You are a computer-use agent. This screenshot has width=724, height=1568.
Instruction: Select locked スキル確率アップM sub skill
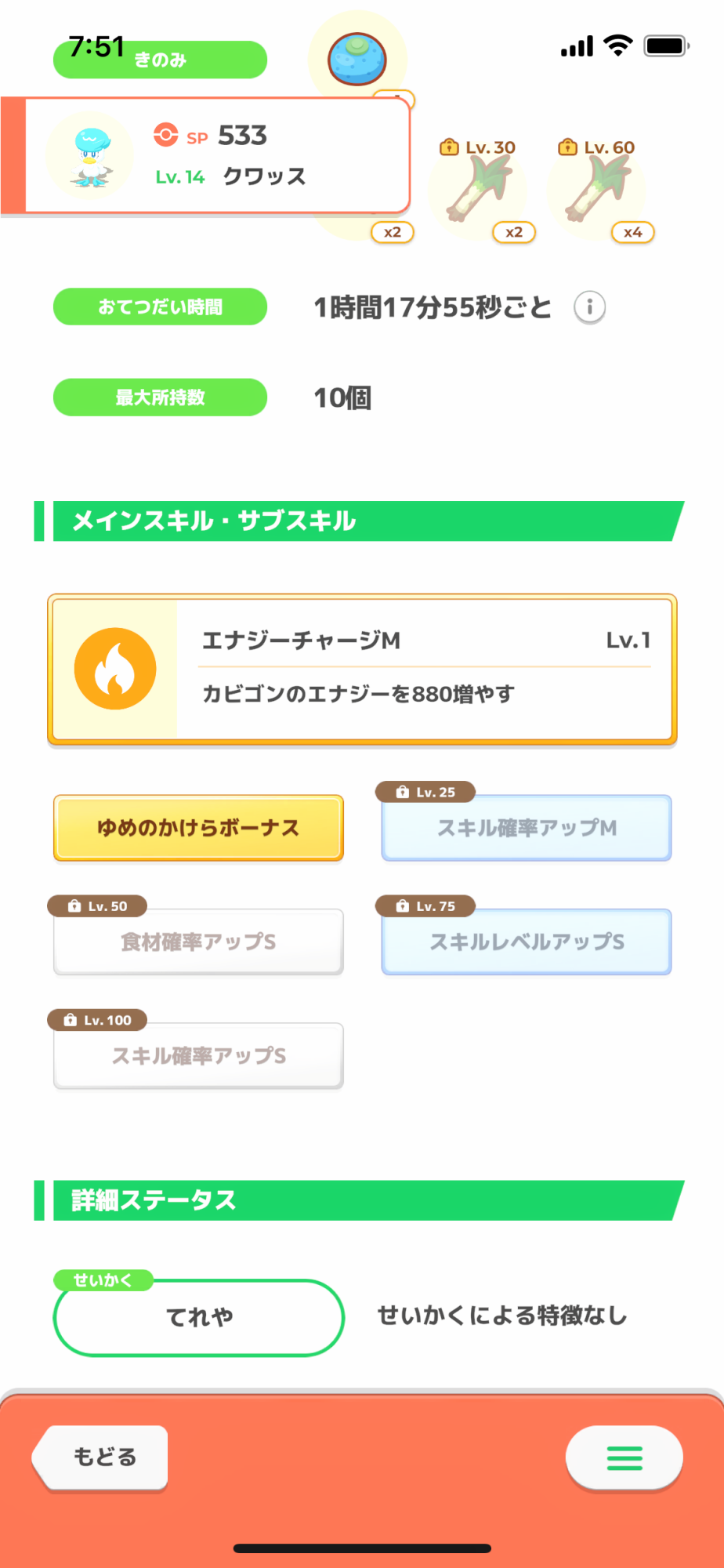[x=527, y=828]
